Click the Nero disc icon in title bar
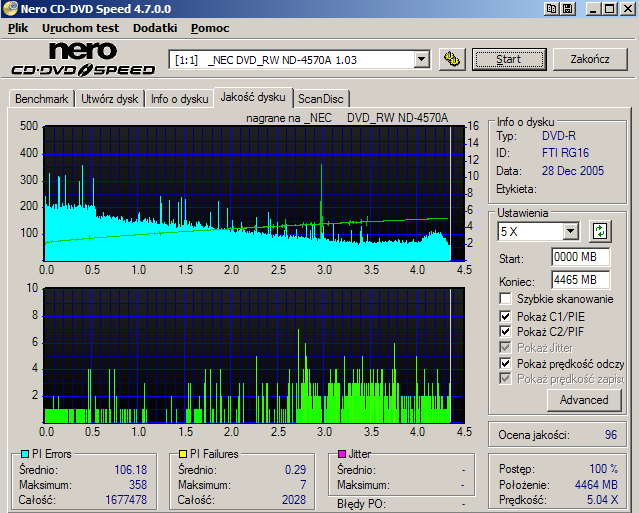The height and width of the screenshot is (513, 639). point(10,9)
